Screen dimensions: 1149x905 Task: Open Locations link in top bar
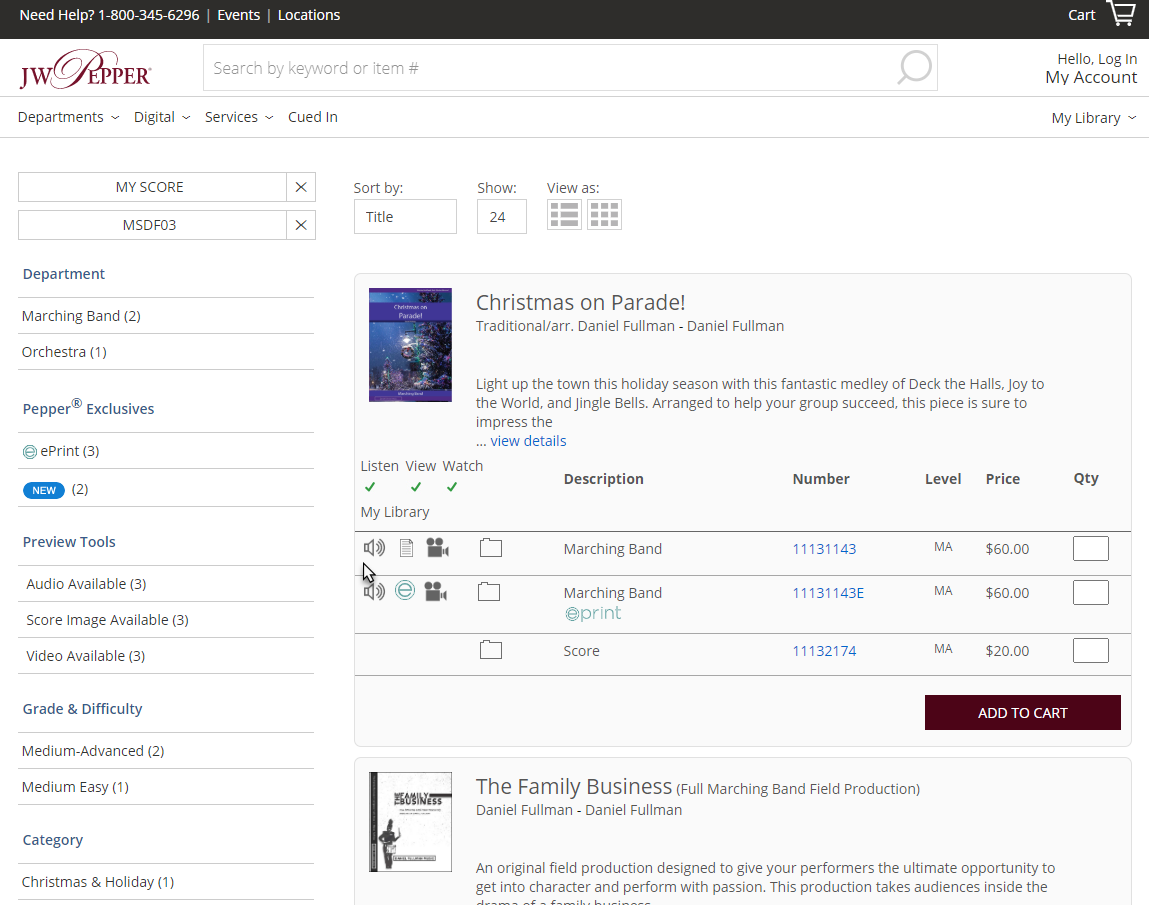[309, 15]
